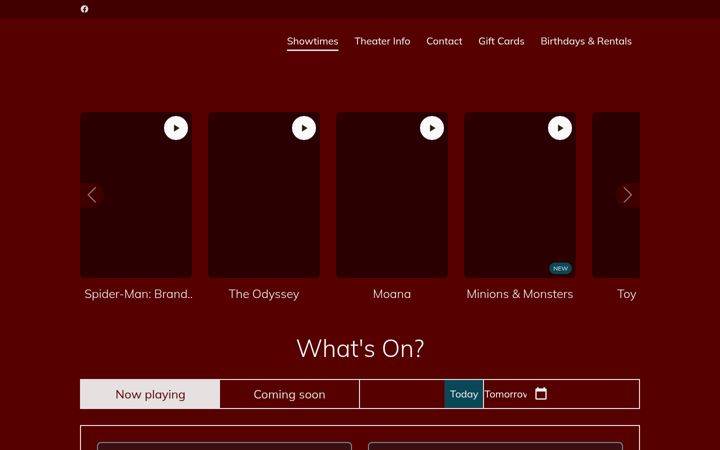The image size is (720, 450).
Task: Open the Contact page
Action: coord(444,41)
